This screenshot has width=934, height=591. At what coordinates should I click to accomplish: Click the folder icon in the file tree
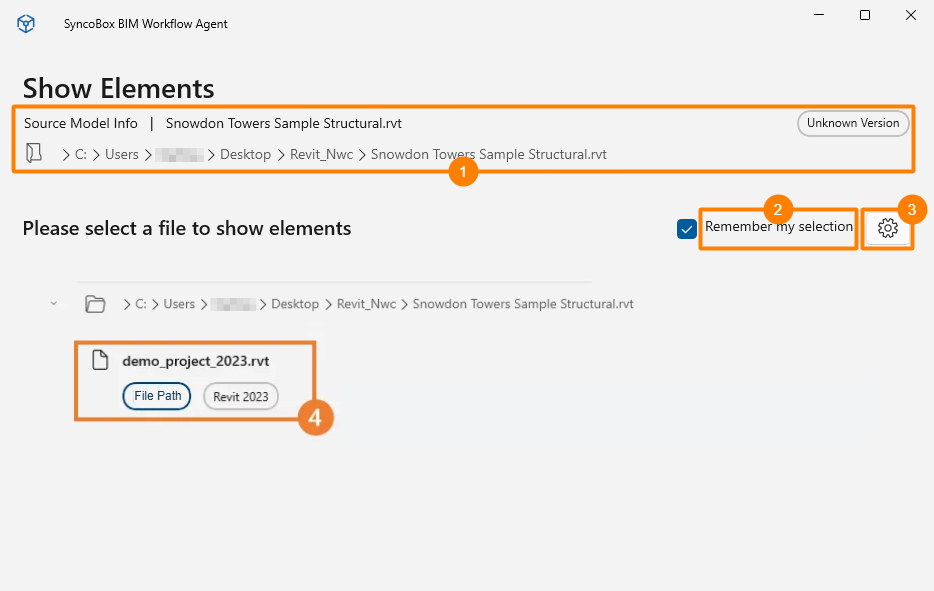coord(95,304)
